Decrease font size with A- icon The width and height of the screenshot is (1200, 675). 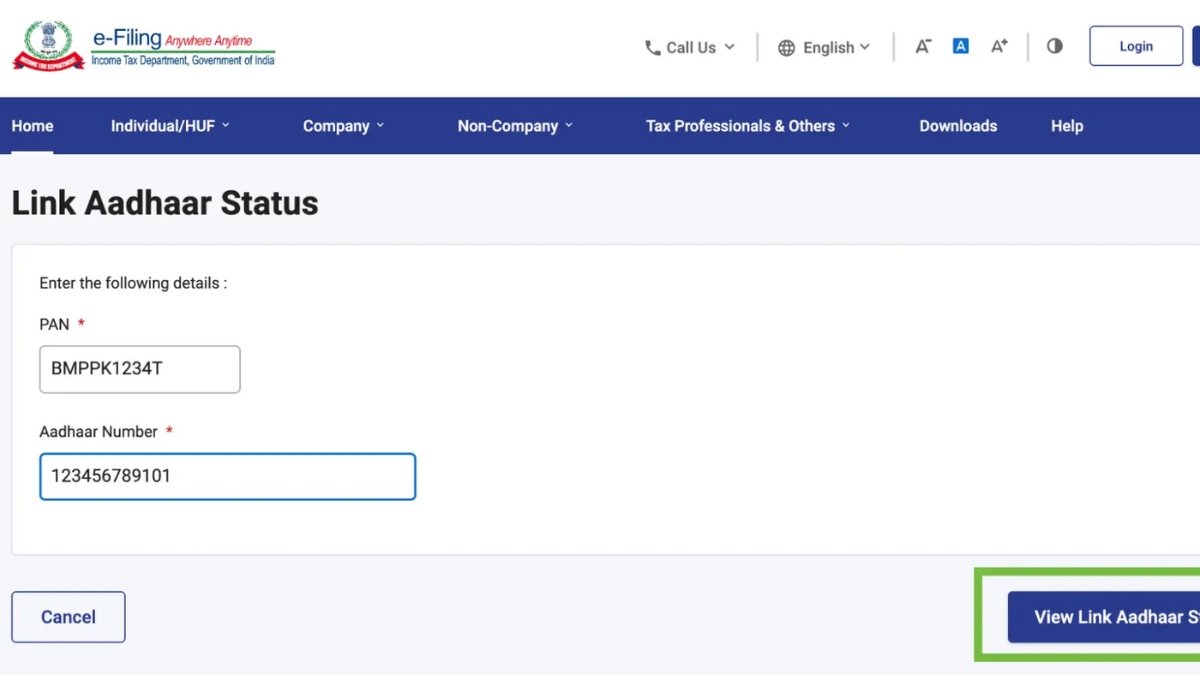[x=923, y=46]
